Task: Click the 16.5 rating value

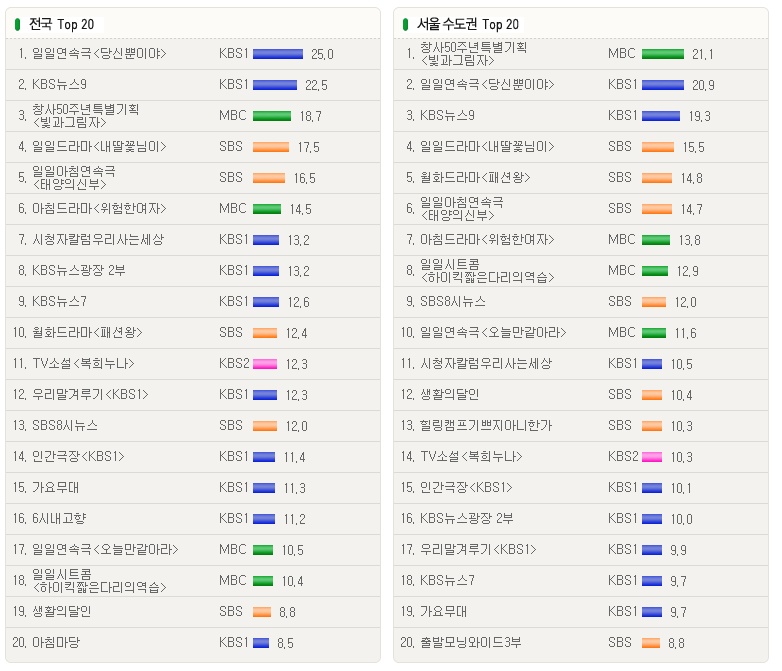Action: [x=304, y=178]
